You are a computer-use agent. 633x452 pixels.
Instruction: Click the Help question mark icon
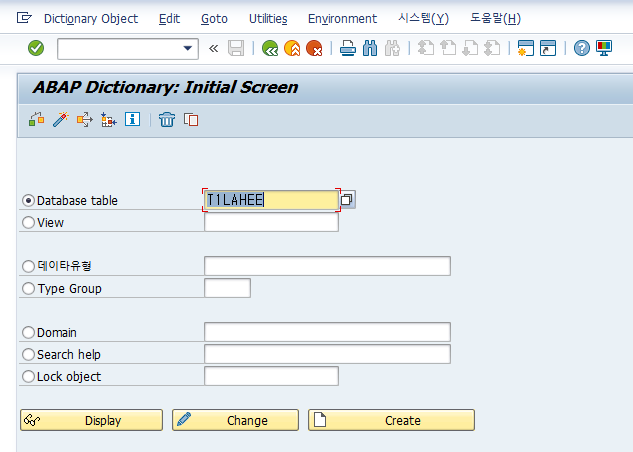(x=582, y=48)
